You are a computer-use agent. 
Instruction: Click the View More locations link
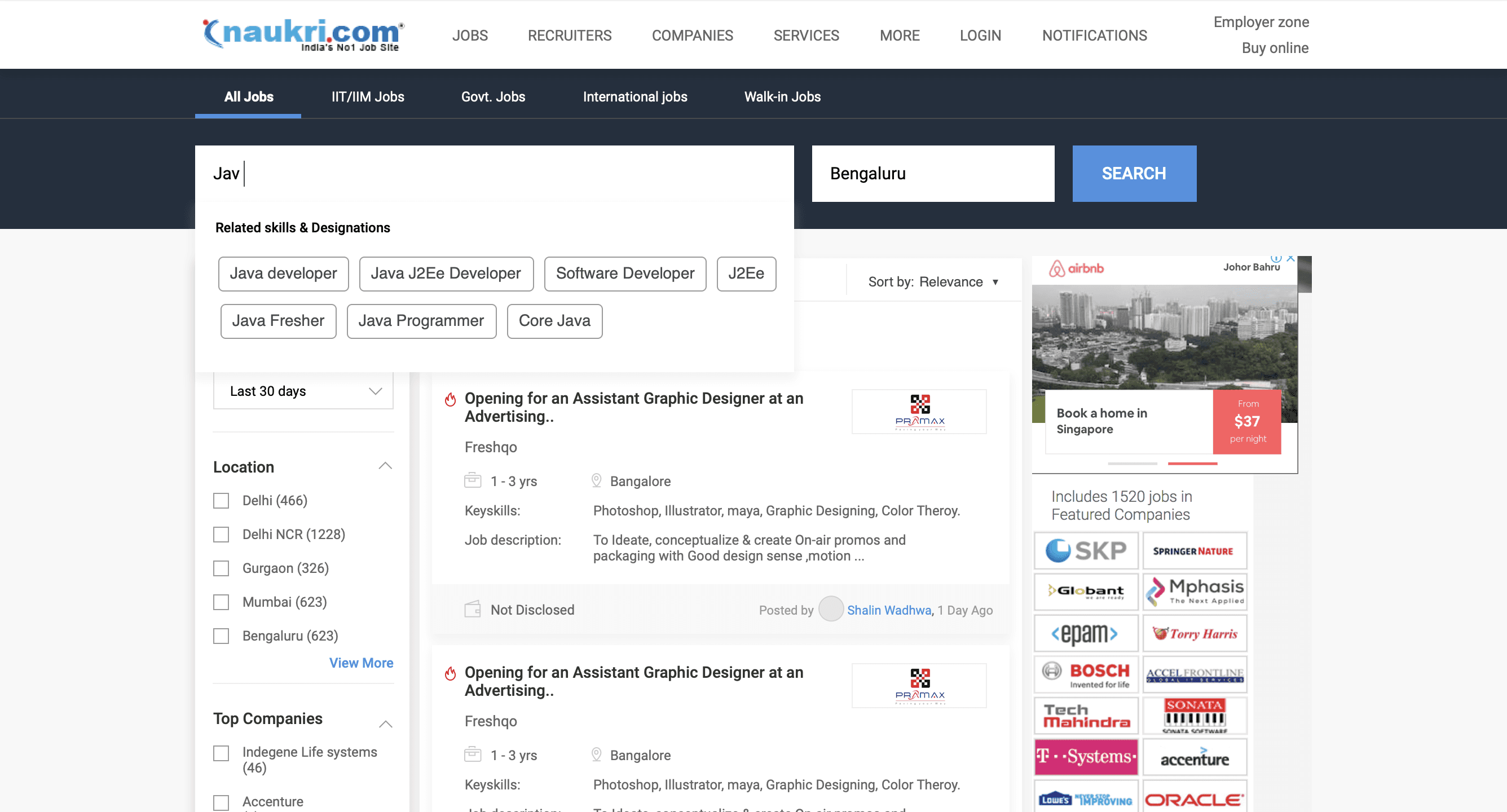[361, 663]
